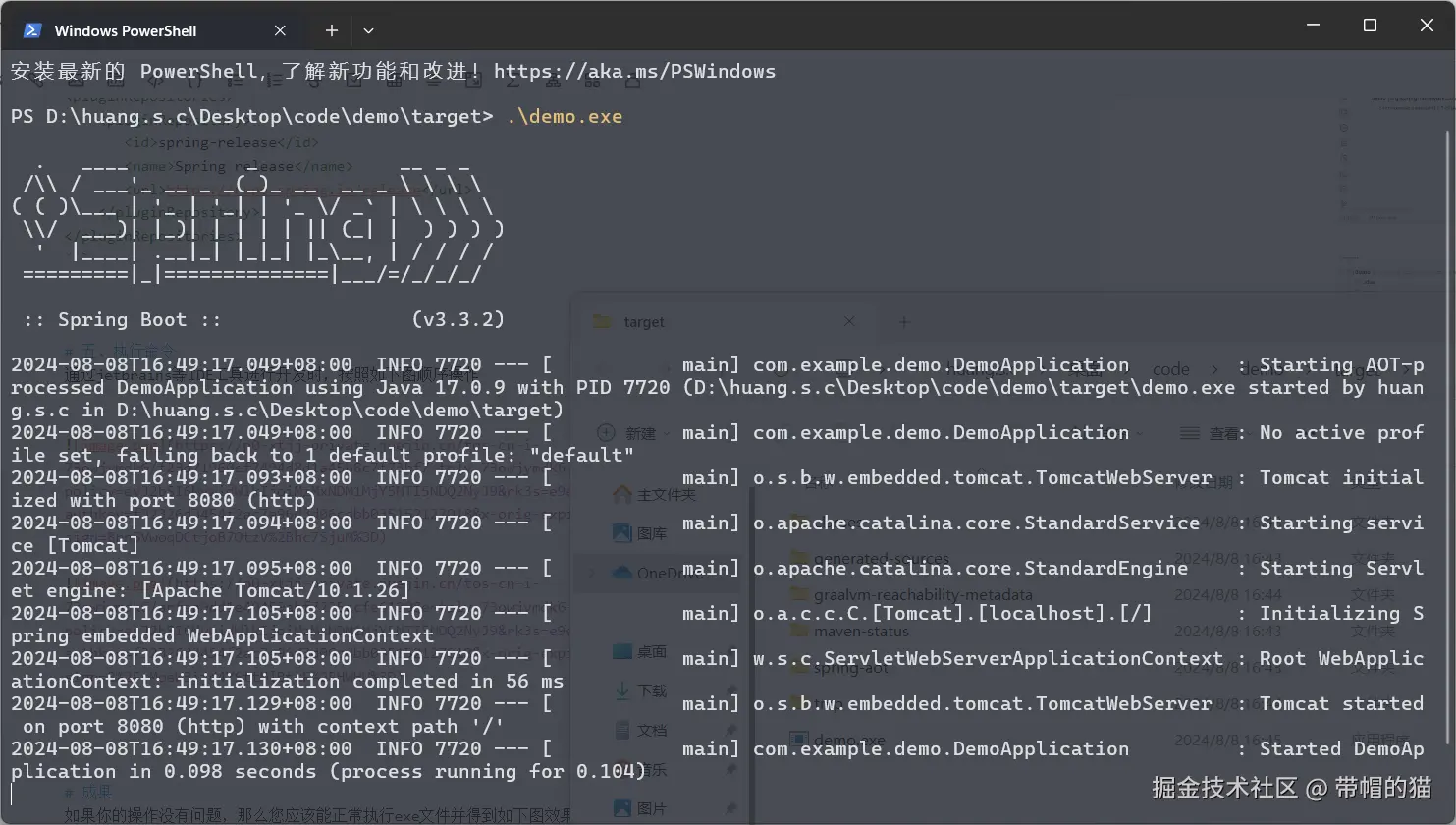Screen dimensions: 1456x825
Task: Open 图库 in the Explorer sidebar
Action: point(640,533)
